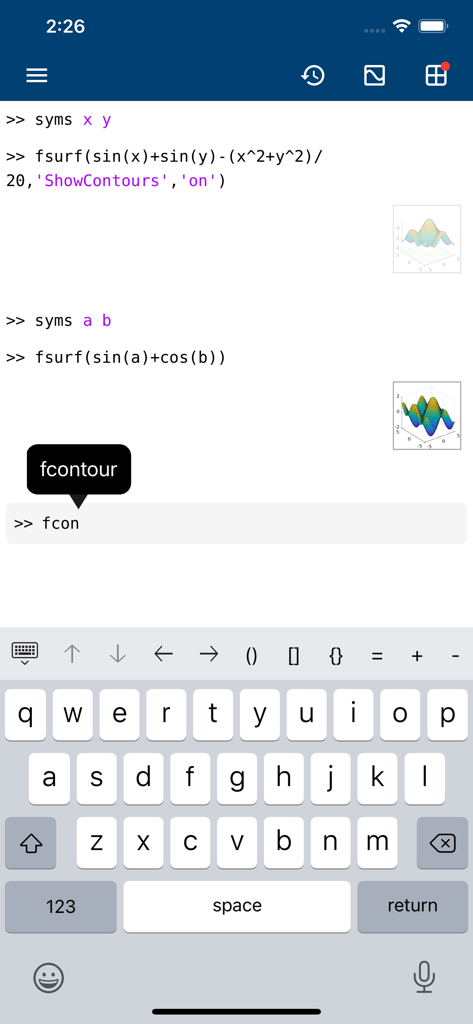Open the contour surface plot thumbnail

coord(427,239)
